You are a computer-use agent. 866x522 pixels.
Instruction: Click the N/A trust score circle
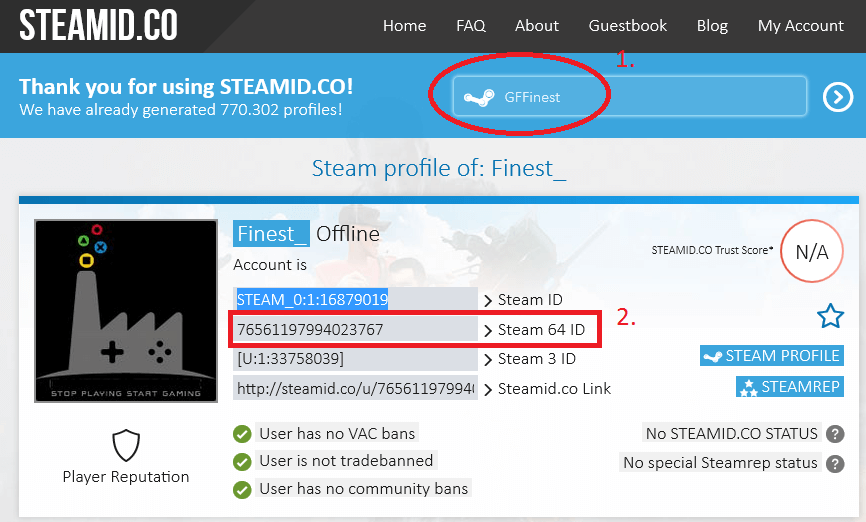click(x=811, y=251)
